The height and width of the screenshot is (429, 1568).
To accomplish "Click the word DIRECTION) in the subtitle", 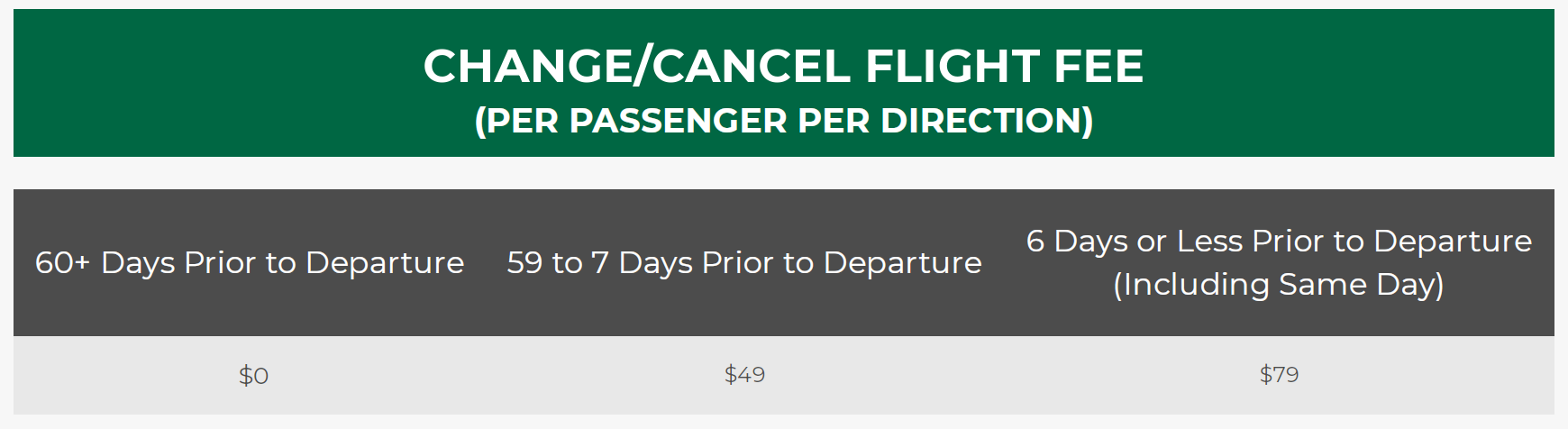I will click(x=987, y=121).
